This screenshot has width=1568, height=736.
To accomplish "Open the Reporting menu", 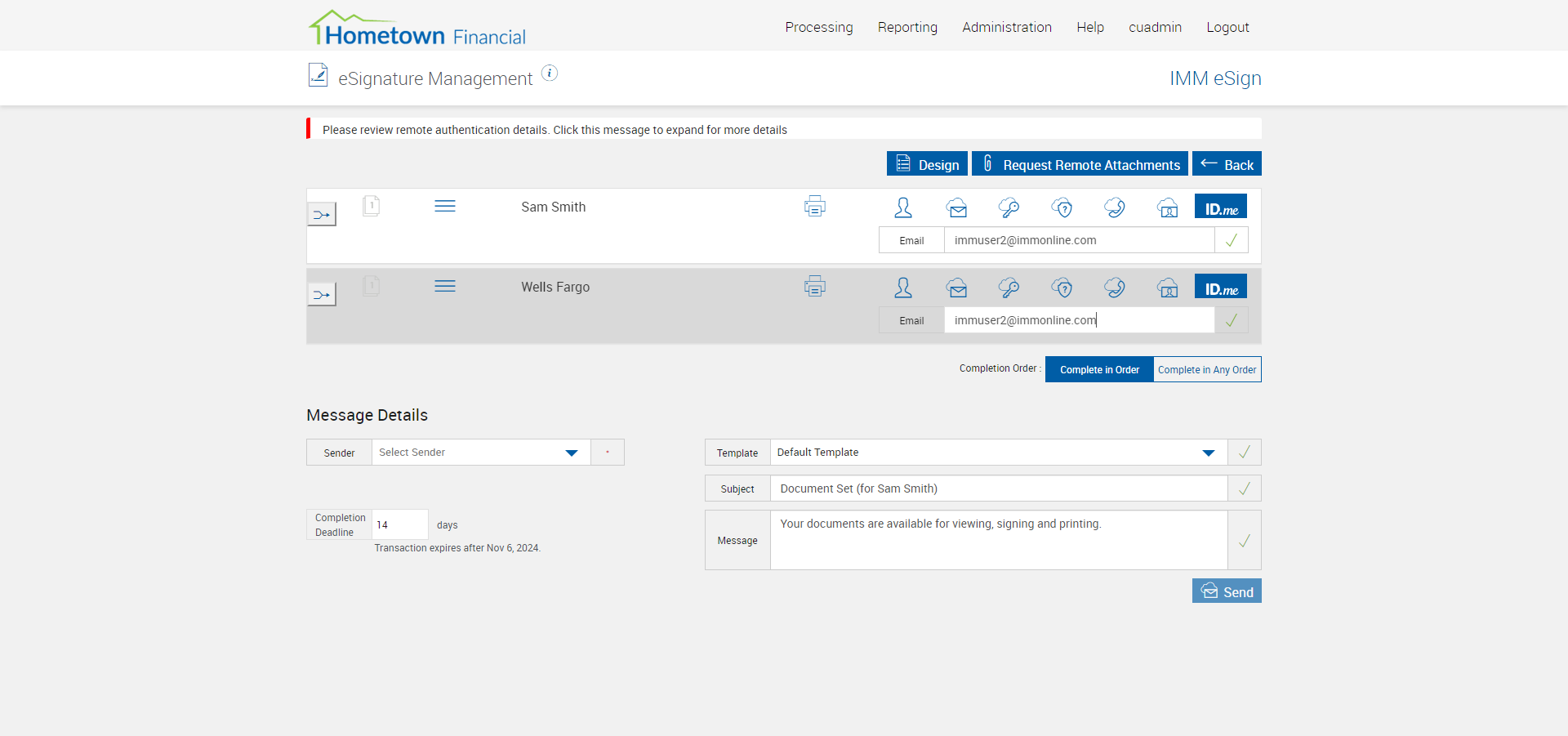I will [907, 27].
